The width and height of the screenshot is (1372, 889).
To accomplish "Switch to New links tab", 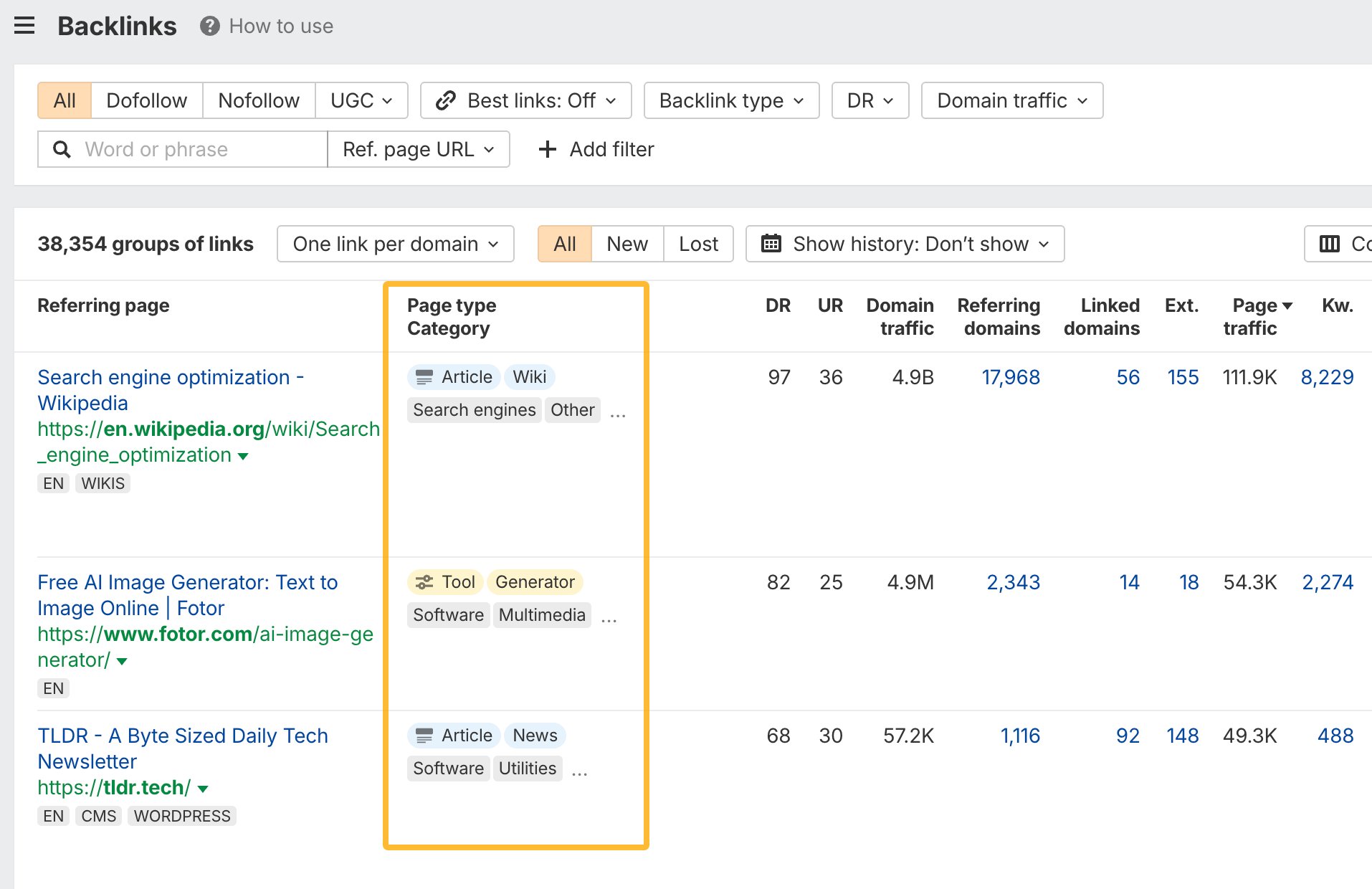I will [x=627, y=244].
